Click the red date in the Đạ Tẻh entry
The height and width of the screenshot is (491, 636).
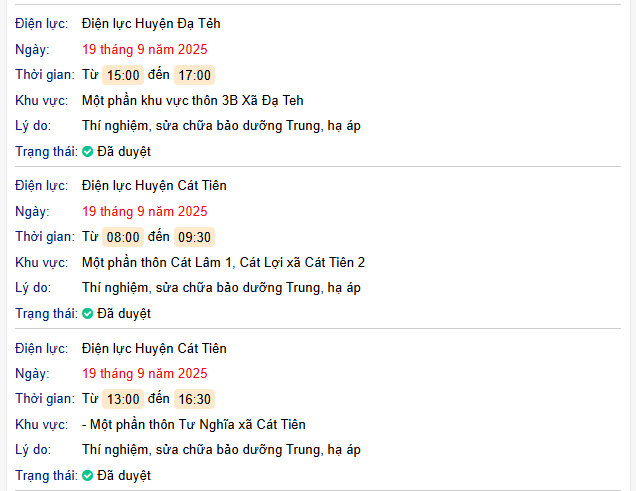[145, 49]
